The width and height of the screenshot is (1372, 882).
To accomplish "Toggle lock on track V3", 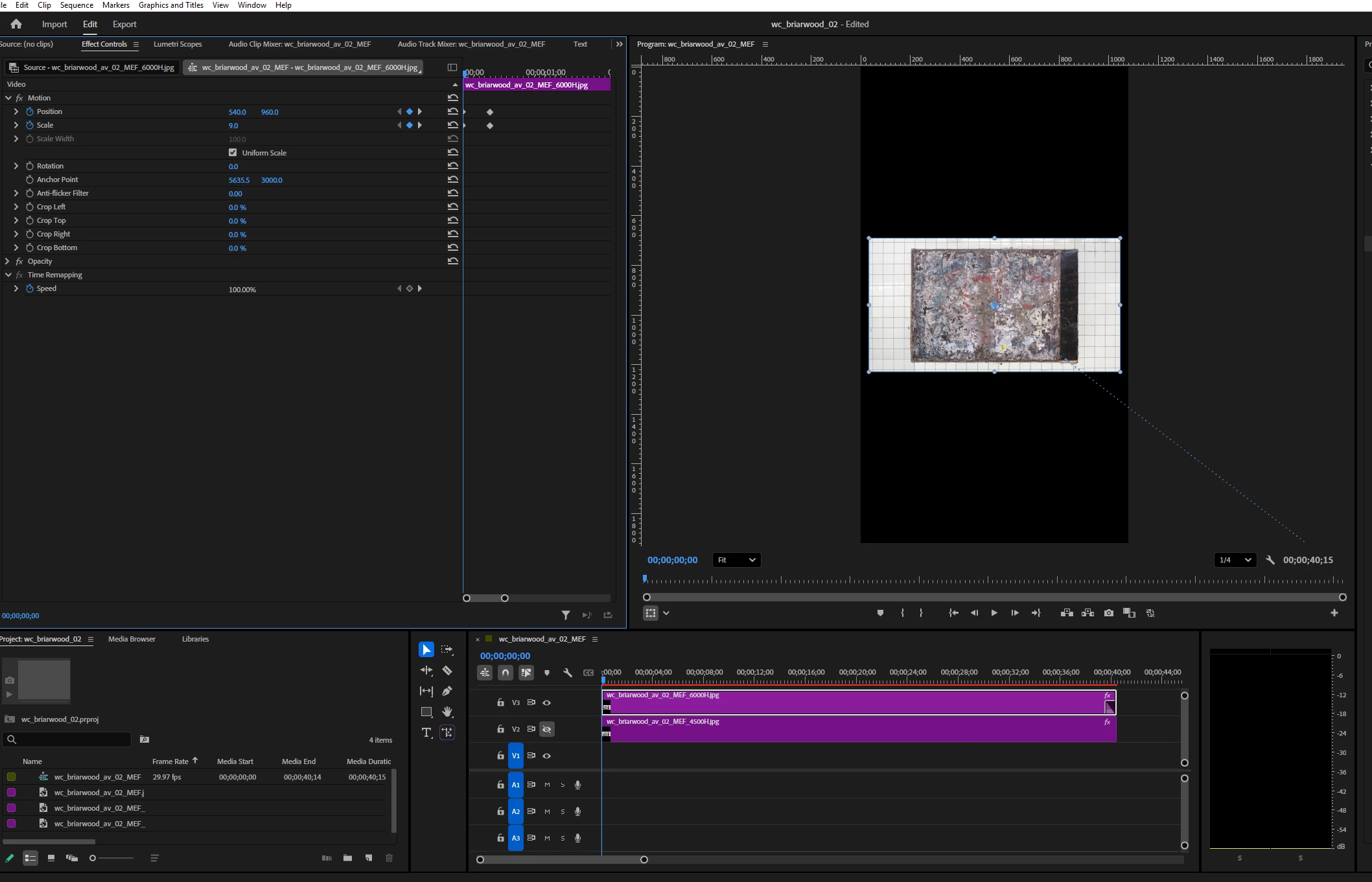I will click(x=500, y=702).
